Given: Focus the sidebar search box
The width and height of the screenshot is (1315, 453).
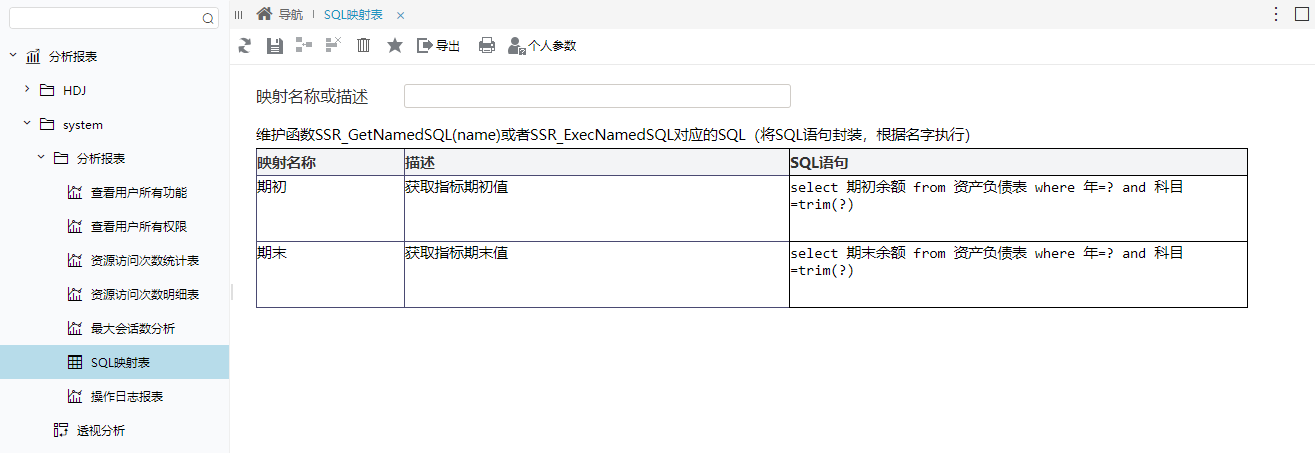Looking at the screenshot, I should (113, 18).
